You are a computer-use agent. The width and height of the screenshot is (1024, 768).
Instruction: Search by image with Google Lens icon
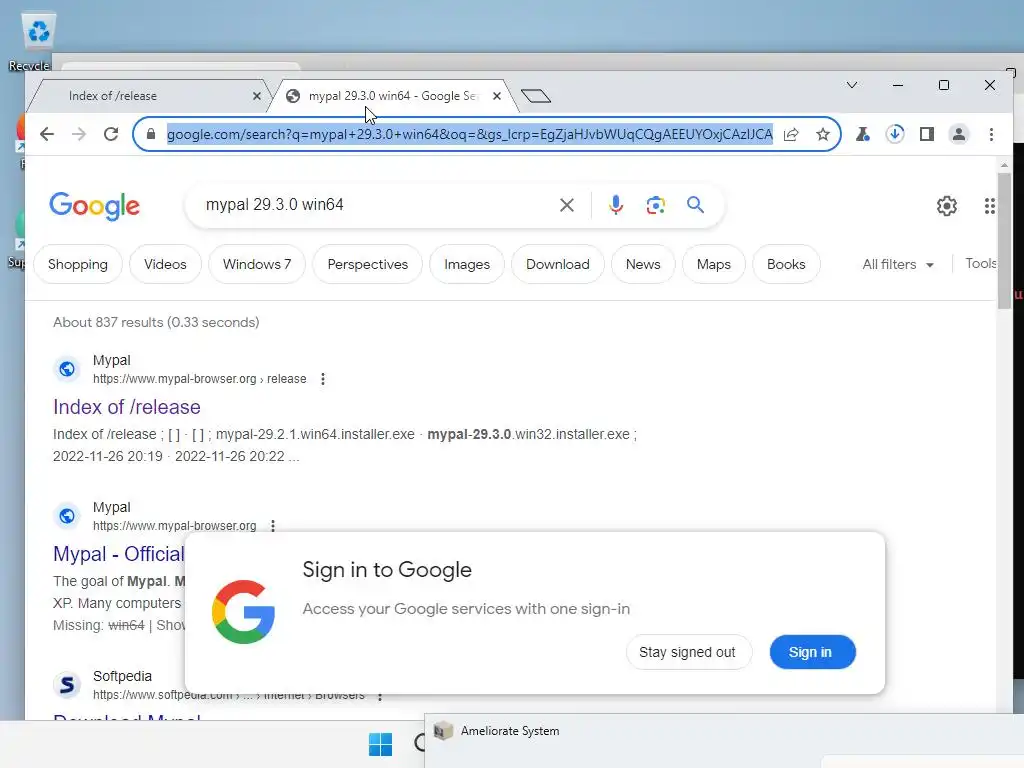click(656, 205)
